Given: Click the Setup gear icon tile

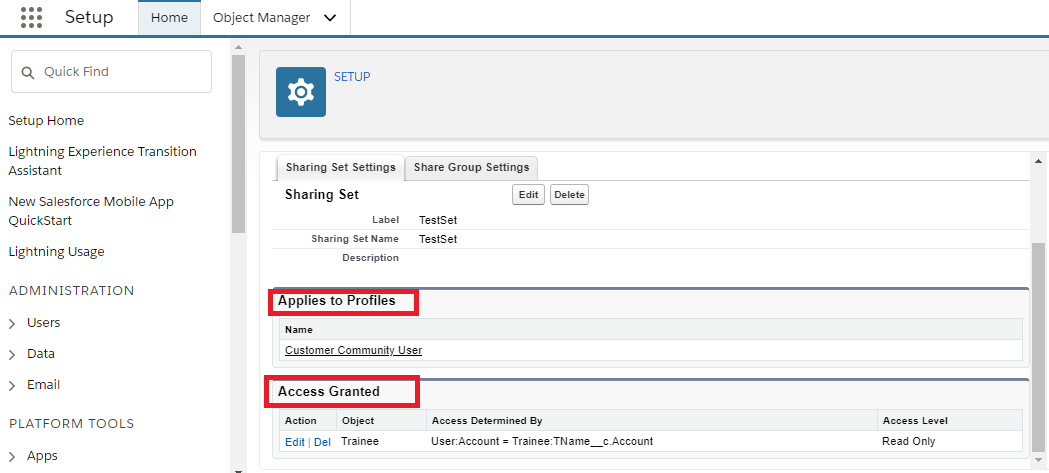Looking at the screenshot, I should (x=301, y=92).
